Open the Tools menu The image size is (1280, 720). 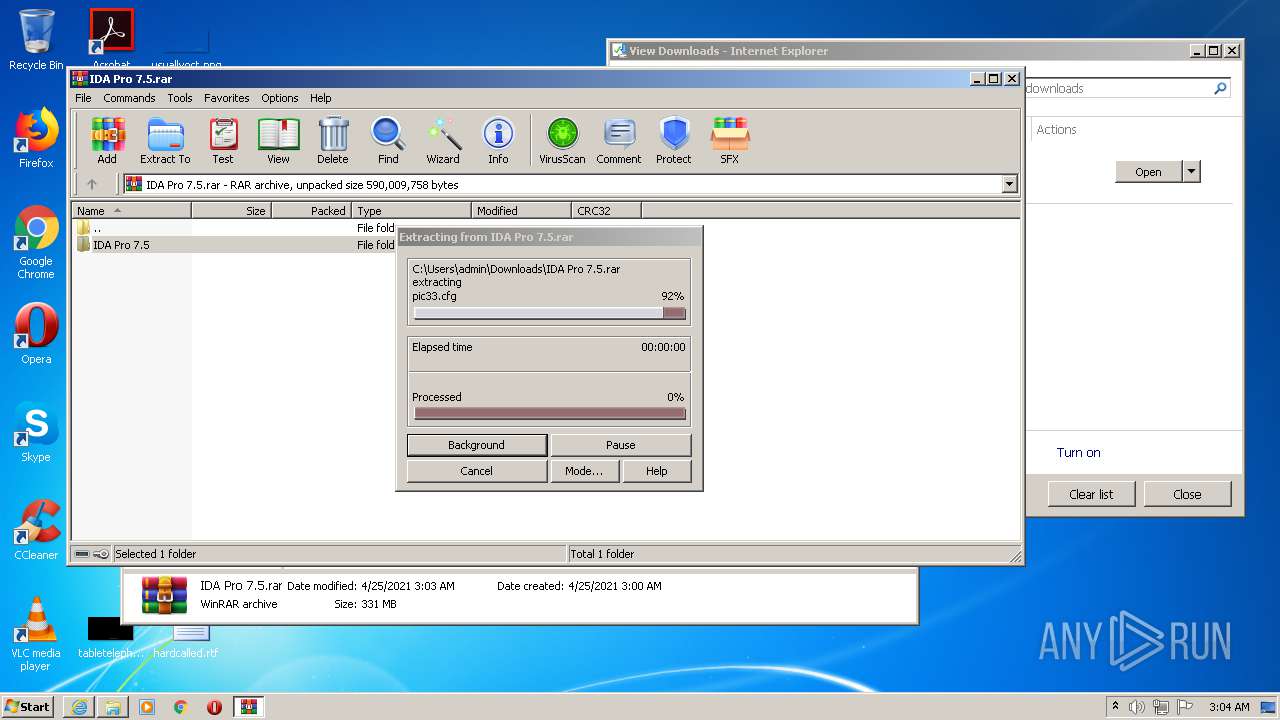(x=180, y=98)
